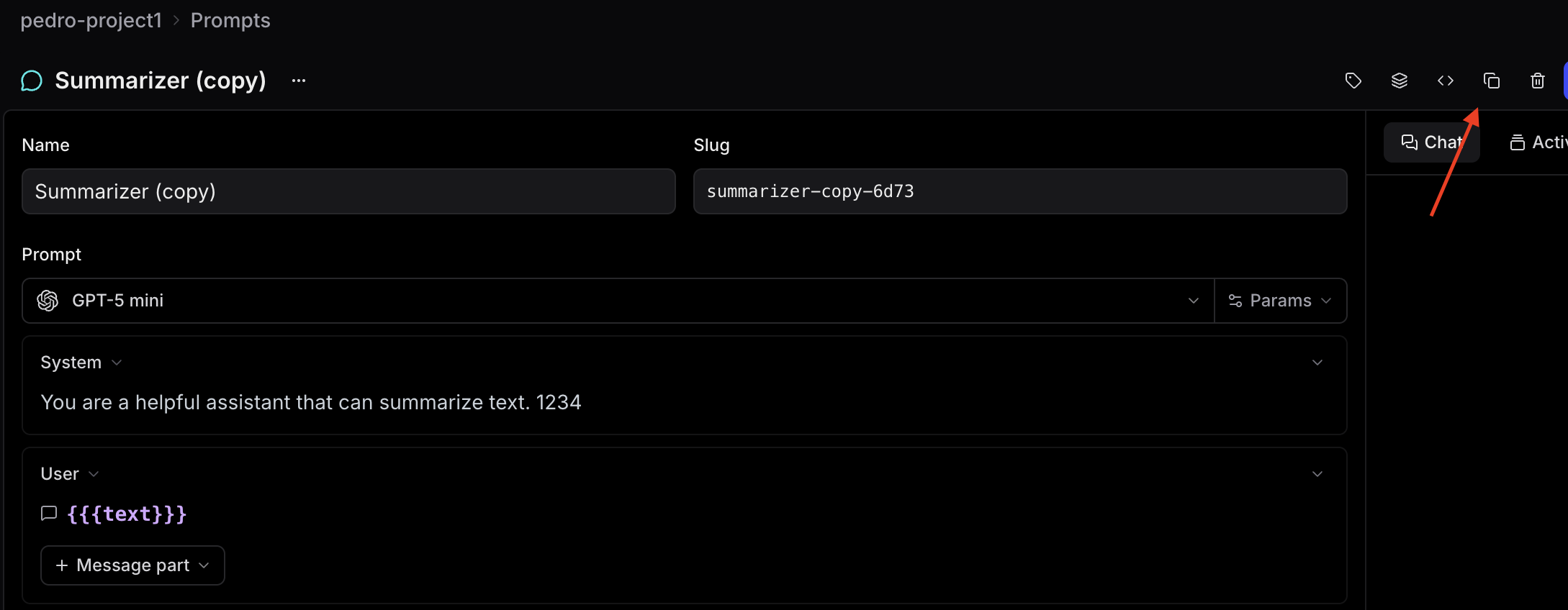
Task: Change the User role dropdown
Action: coord(69,474)
